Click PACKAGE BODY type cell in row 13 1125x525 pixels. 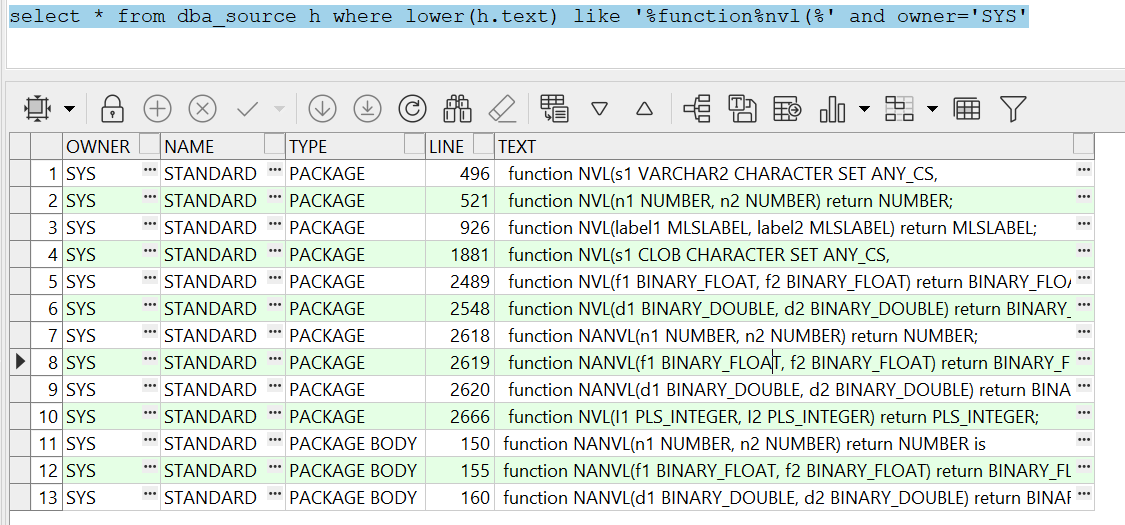pyautogui.click(x=355, y=498)
